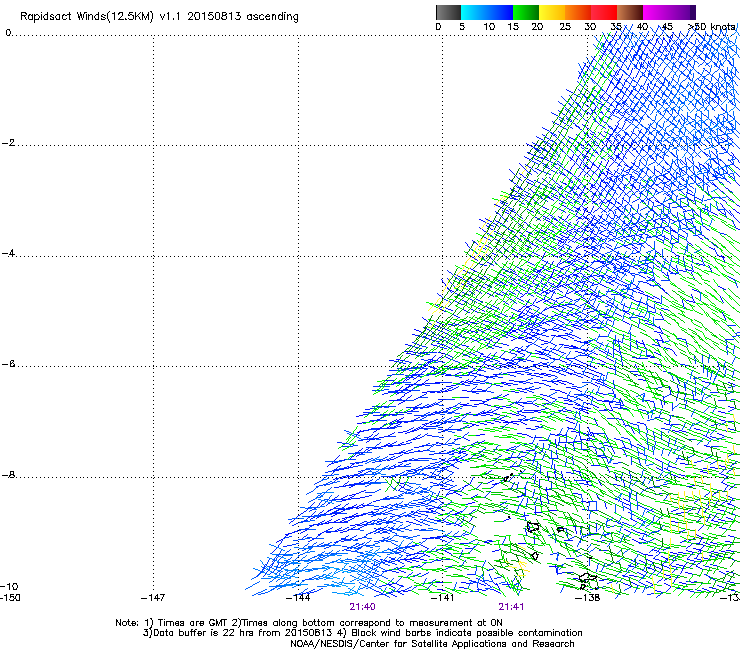Pick the magenta 40–45 knots legend segment
Screen dimensions: 740x650
tap(656, 12)
